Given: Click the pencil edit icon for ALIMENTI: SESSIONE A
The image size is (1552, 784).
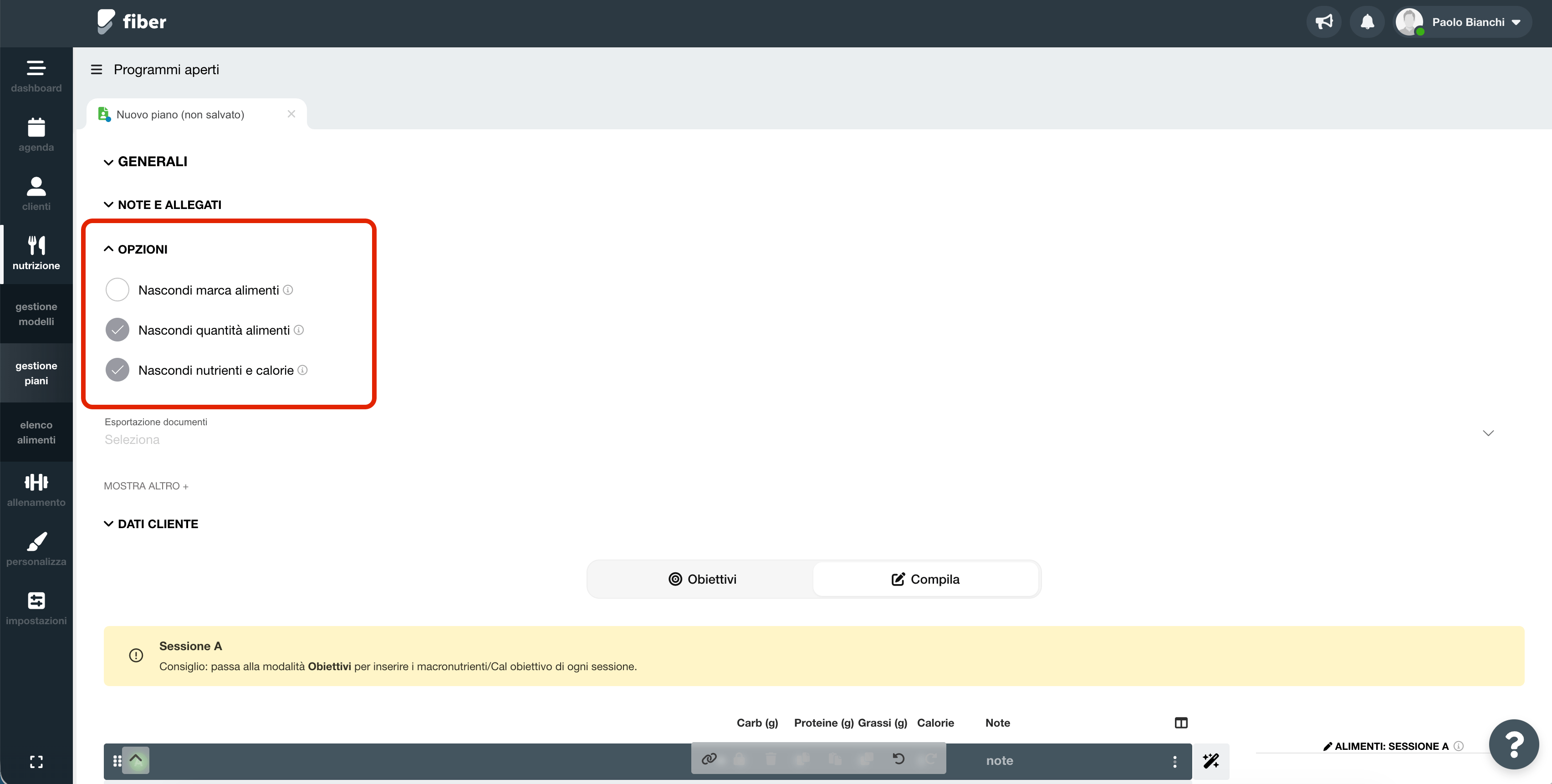Looking at the screenshot, I should coord(1327,747).
